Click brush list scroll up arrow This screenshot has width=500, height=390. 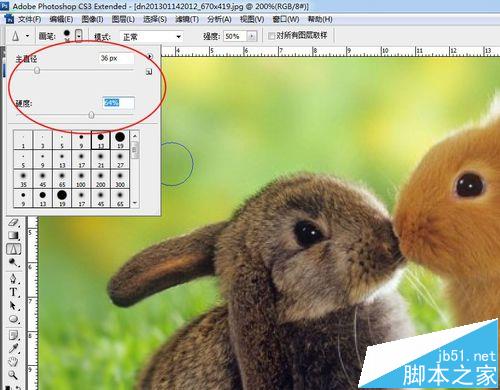tap(135, 135)
